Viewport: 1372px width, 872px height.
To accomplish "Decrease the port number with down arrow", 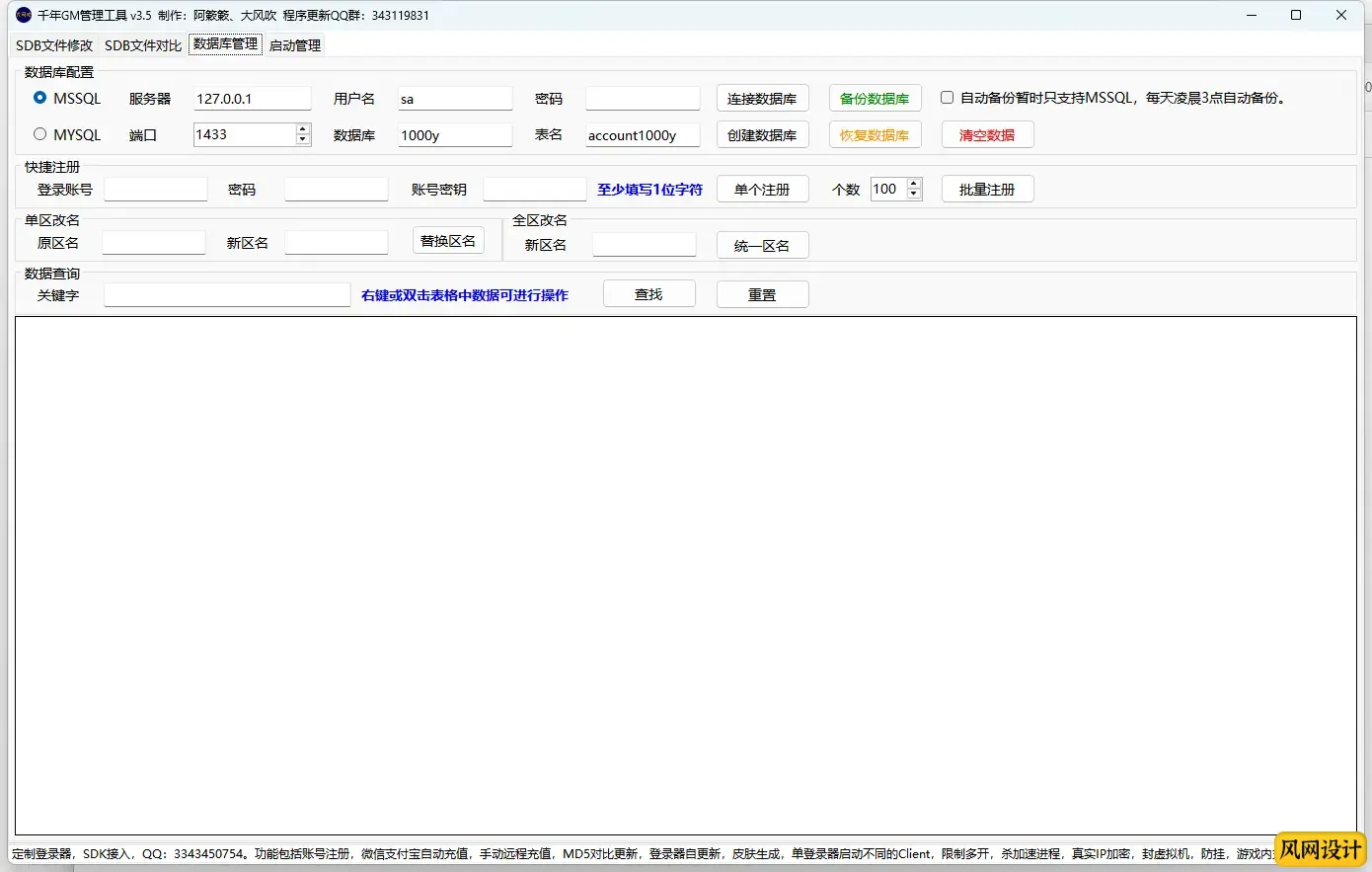I will pyautogui.click(x=303, y=140).
